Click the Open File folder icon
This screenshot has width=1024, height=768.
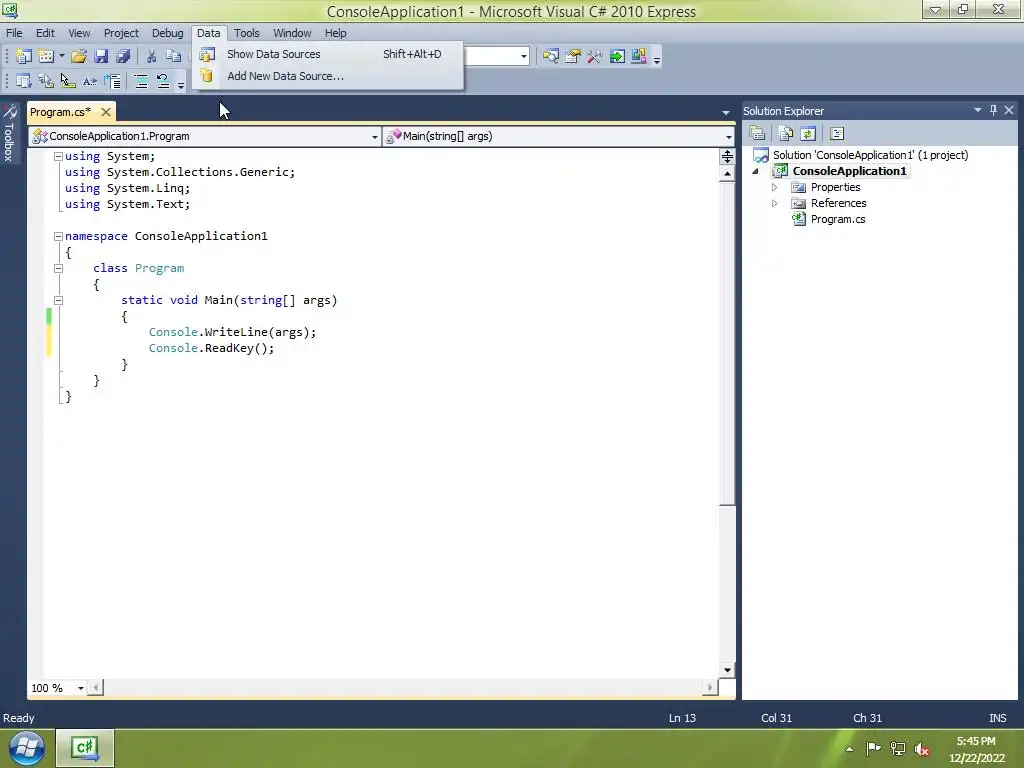[x=79, y=57]
